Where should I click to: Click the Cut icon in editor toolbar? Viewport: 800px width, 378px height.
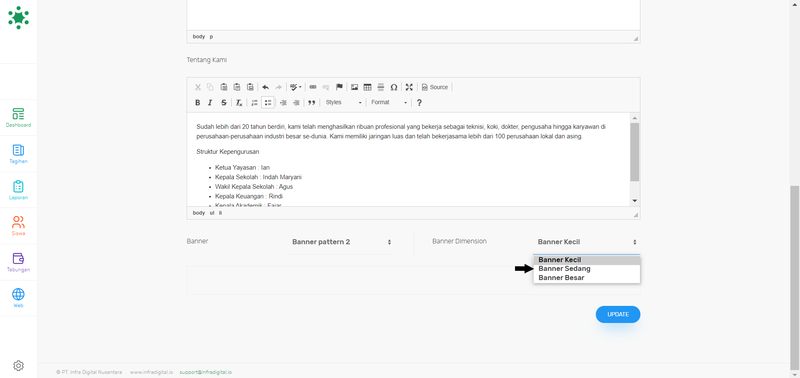(x=197, y=87)
